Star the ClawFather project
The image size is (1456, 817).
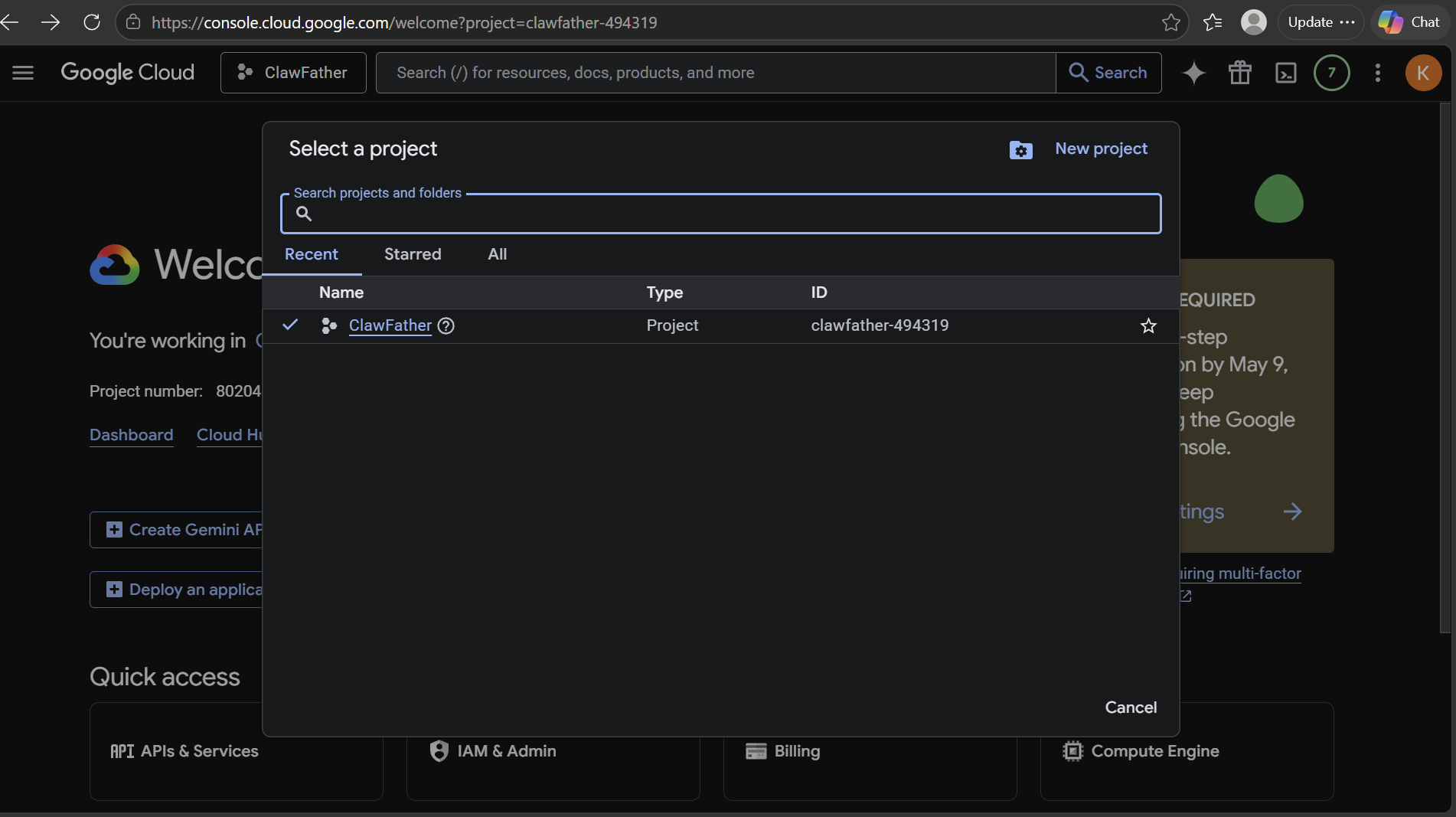coord(1148,325)
